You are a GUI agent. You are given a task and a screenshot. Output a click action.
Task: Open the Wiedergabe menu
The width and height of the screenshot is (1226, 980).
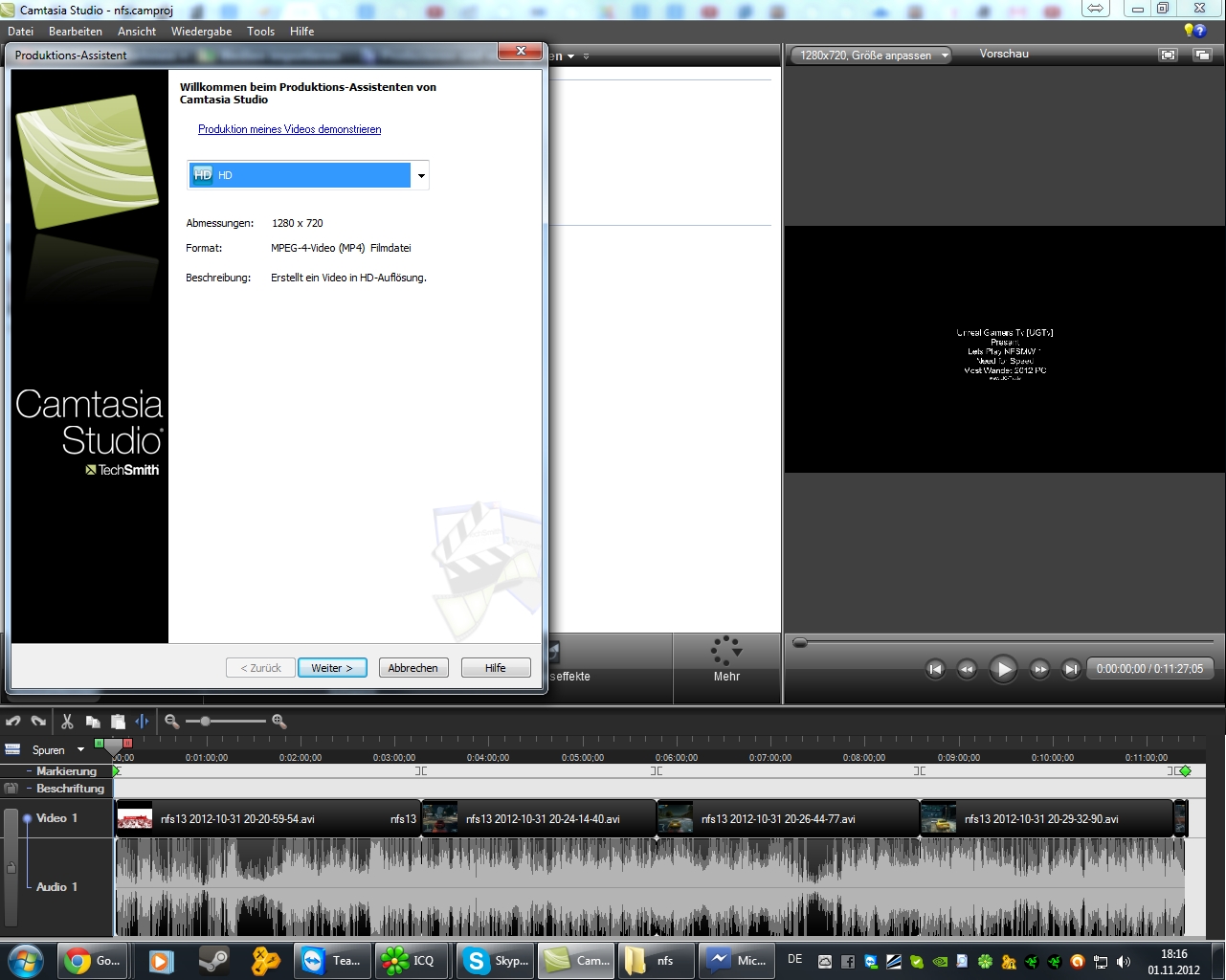point(201,32)
